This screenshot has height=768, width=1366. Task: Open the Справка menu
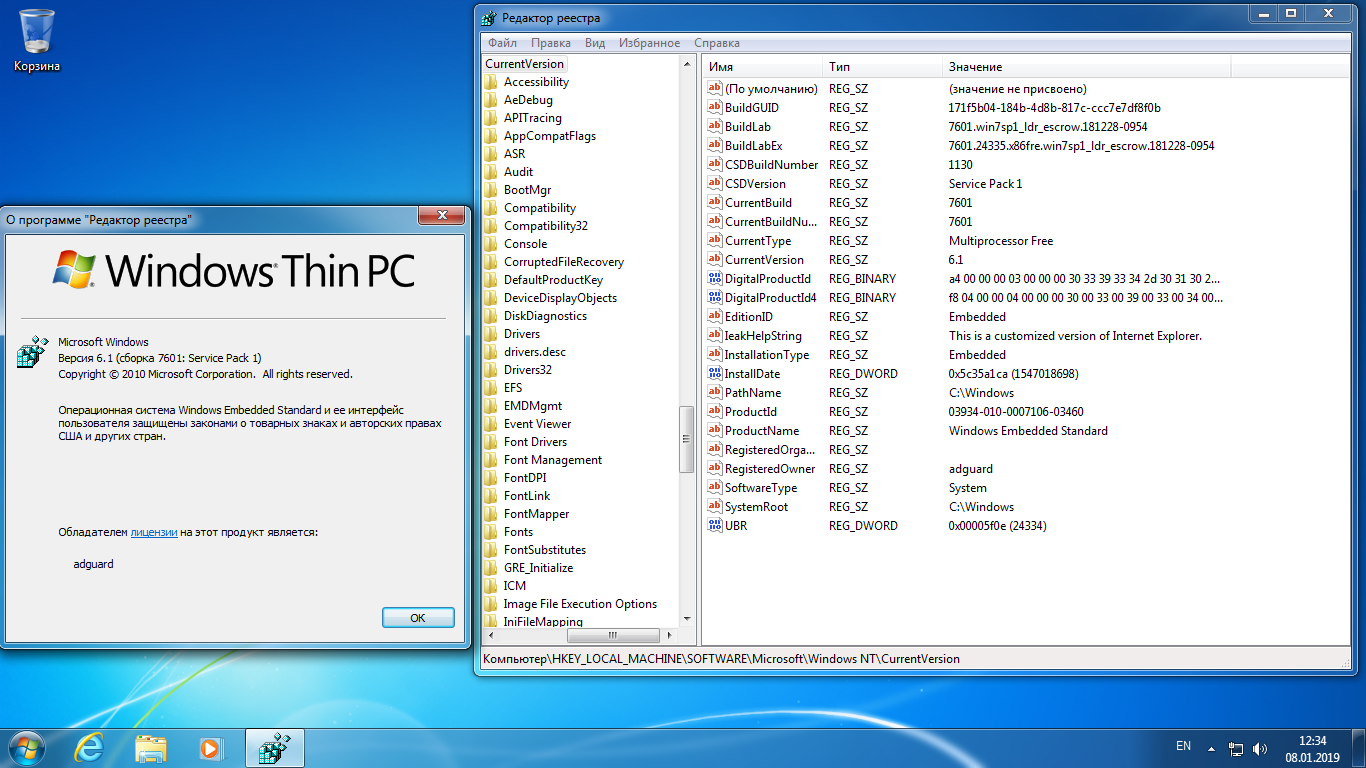pos(717,43)
